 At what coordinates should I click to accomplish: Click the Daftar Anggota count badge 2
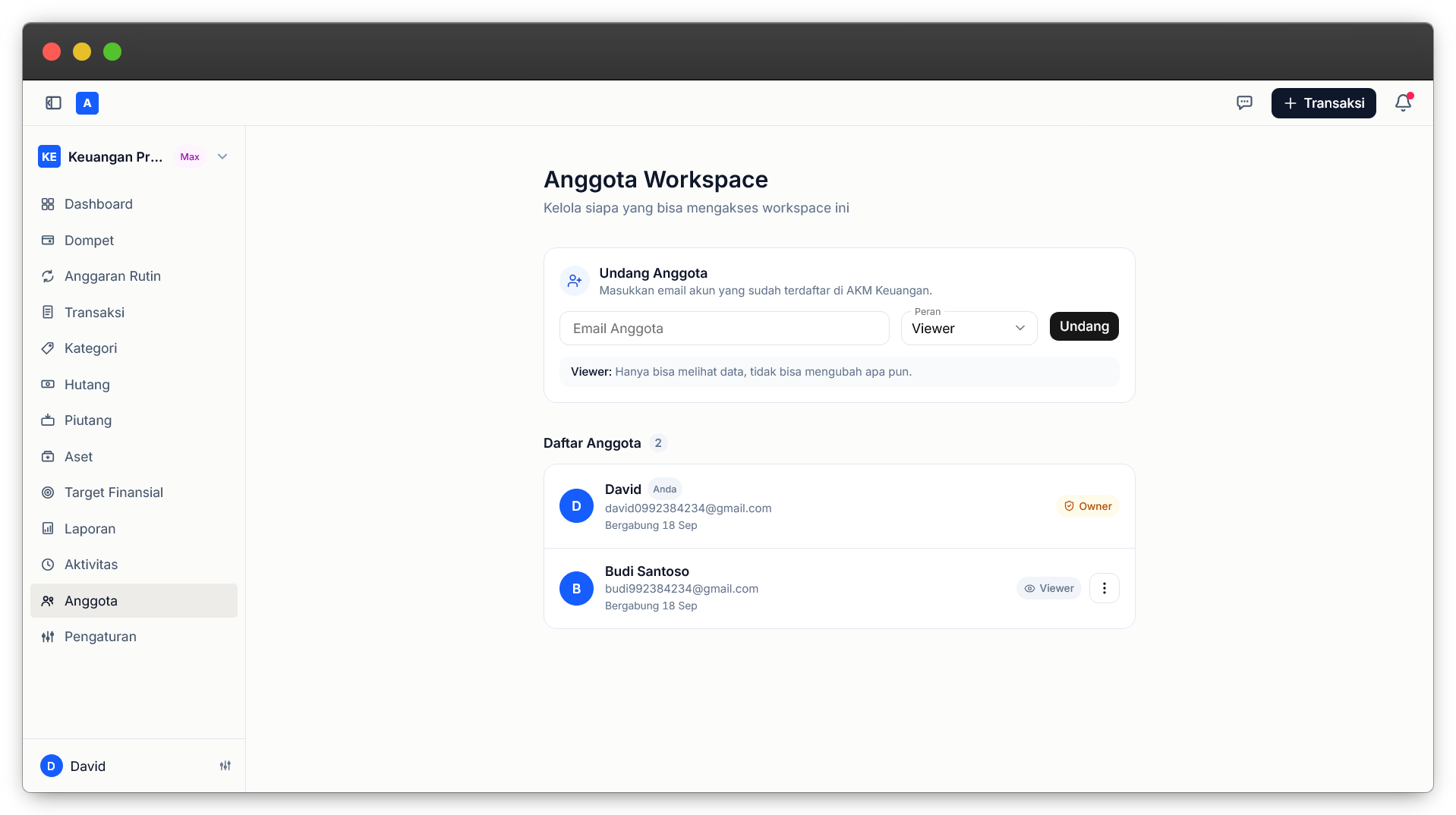click(x=658, y=443)
